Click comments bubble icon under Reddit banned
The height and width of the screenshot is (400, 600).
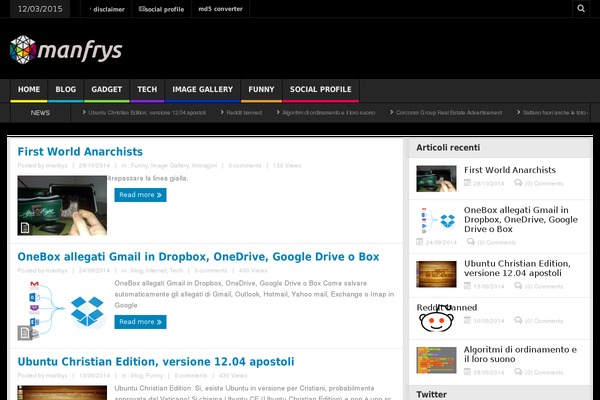click(x=518, y=320)
